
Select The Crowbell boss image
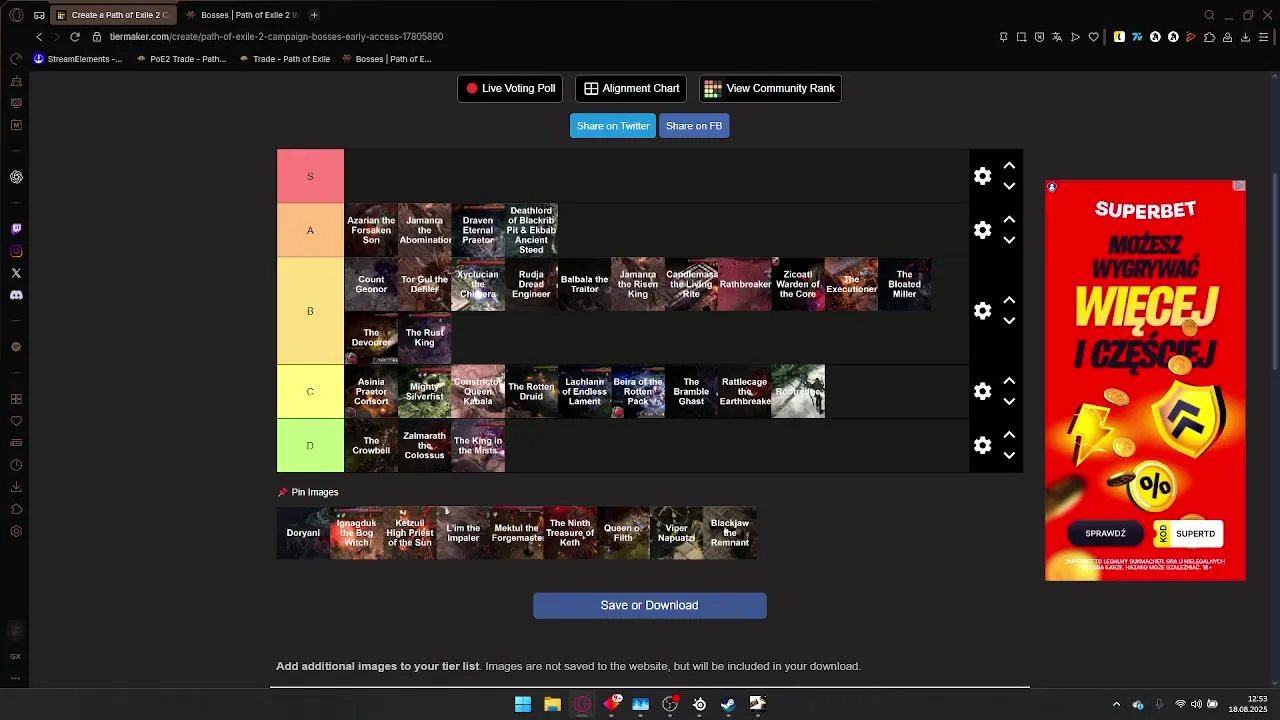point(371,445)
